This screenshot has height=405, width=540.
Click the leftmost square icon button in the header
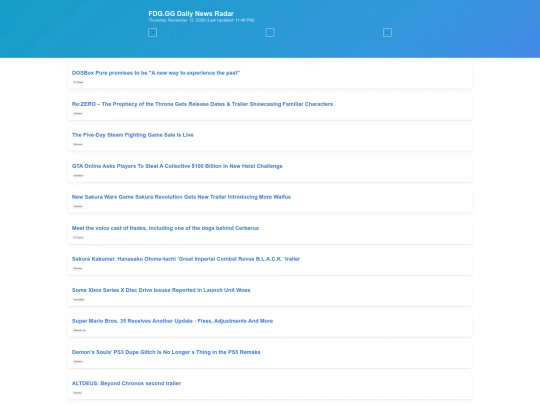point(152,32)
